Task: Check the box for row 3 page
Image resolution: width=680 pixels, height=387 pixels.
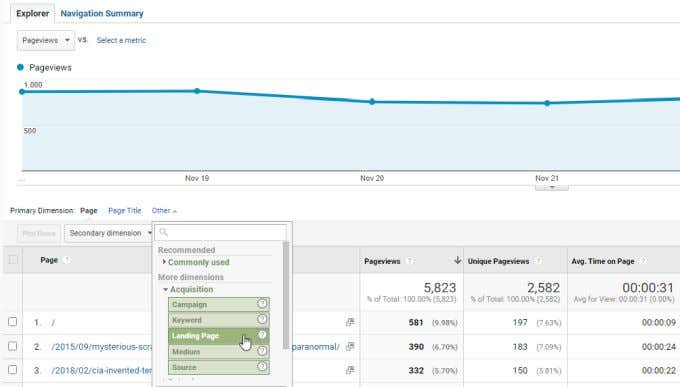Action: 13,370
